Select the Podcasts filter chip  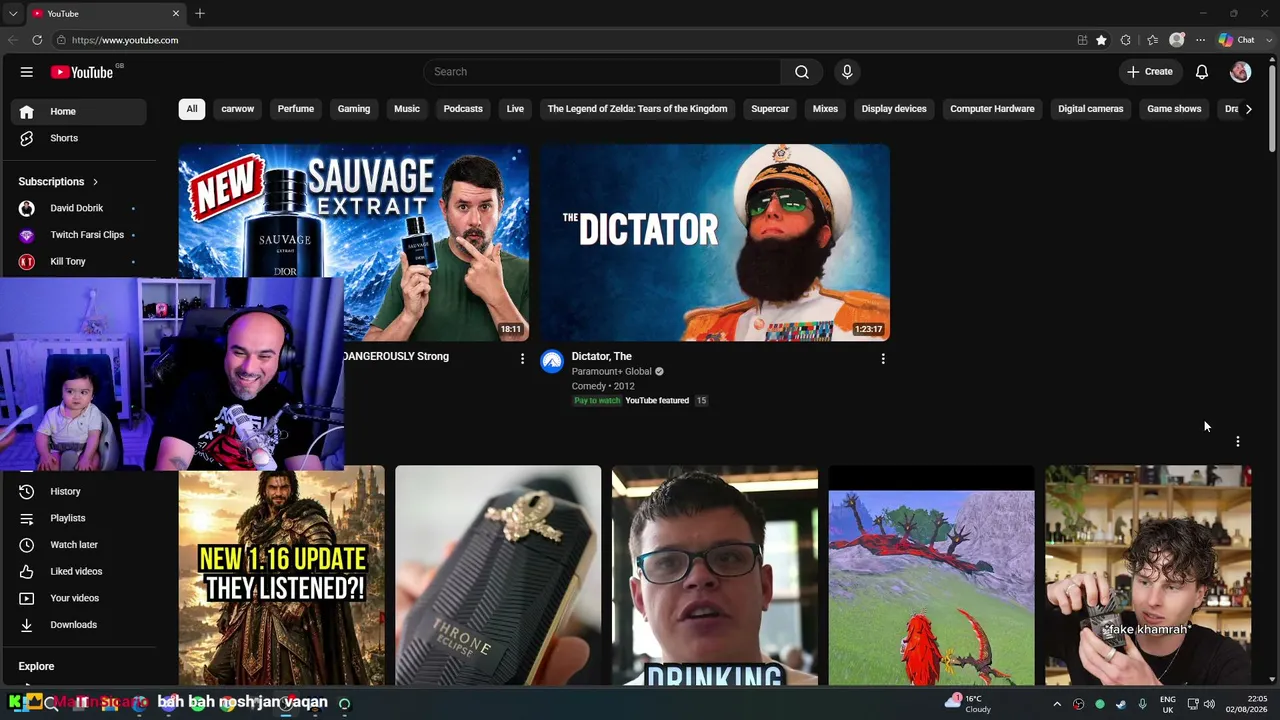click(463, 109)
